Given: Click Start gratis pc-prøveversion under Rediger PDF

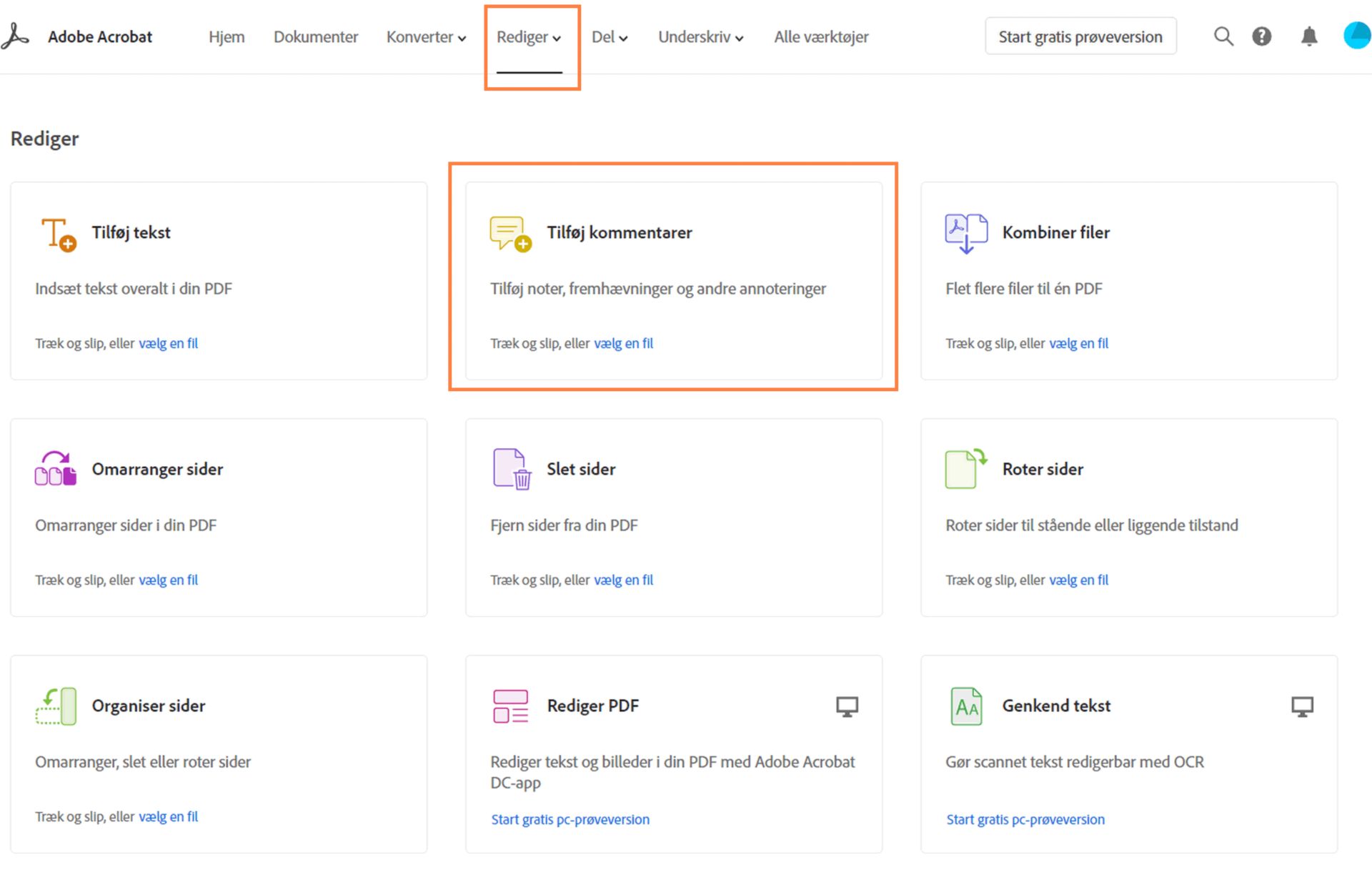Looking at the screenshot, I should [x=570, y=820].
